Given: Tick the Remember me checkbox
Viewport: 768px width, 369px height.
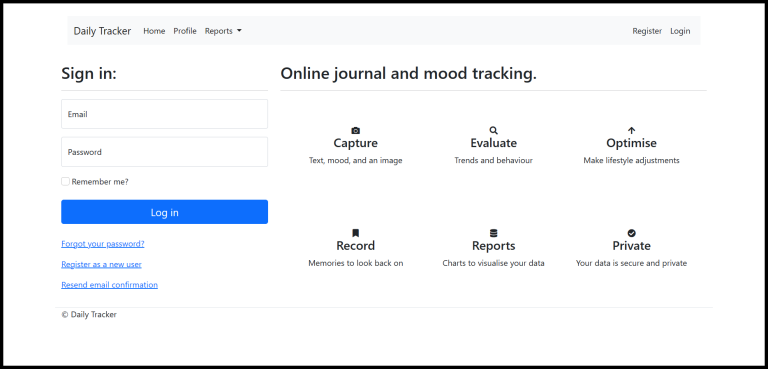Looking at the screenshot, I should 65,181.
